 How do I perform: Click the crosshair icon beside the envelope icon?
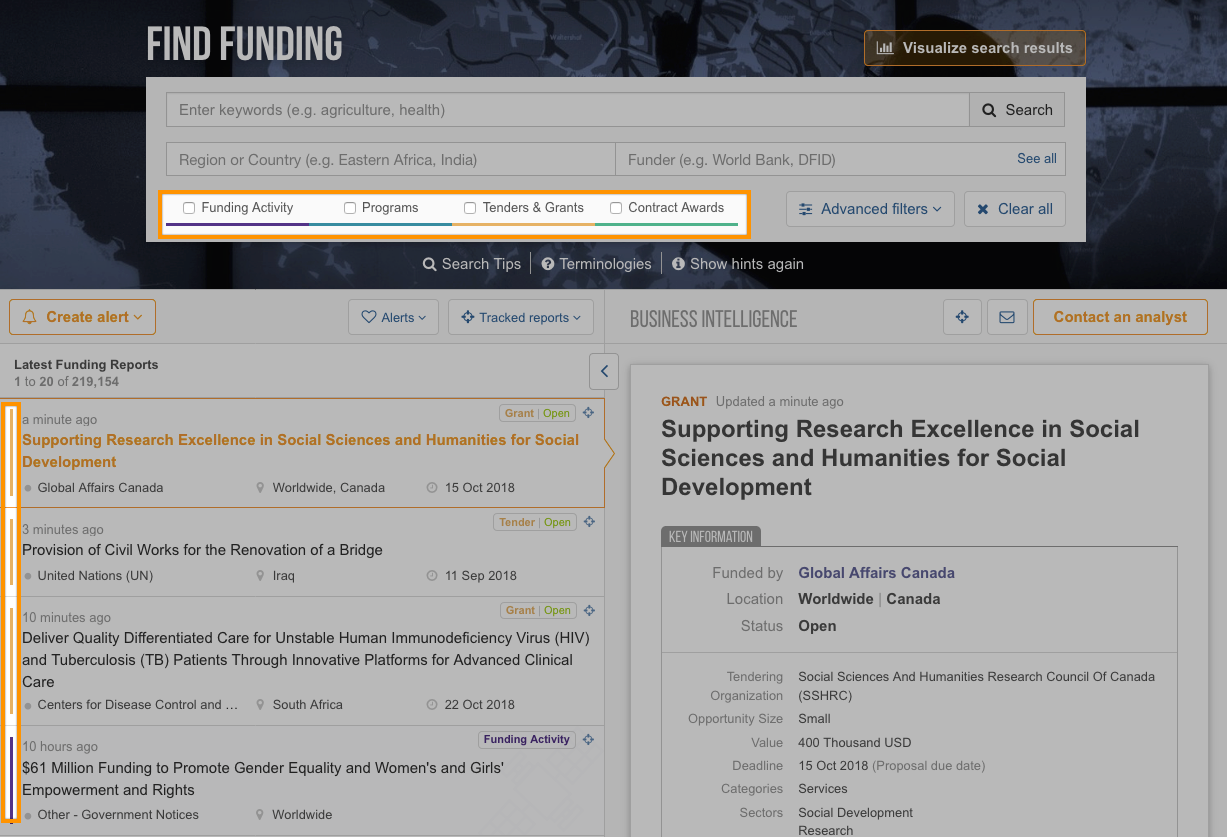tap(962, 317)
